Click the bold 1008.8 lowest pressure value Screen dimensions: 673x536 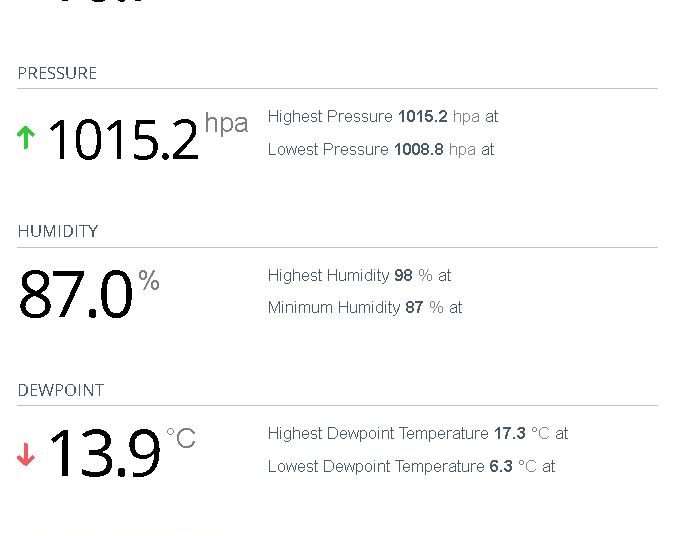click(x=418, y=149)
